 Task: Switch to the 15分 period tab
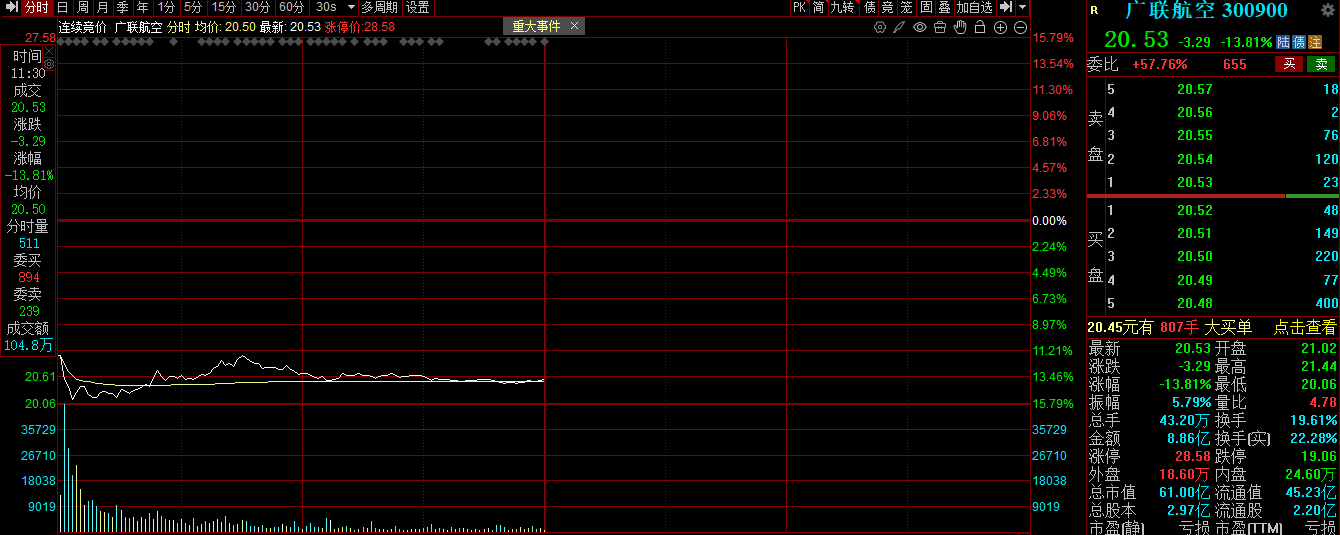224,7
